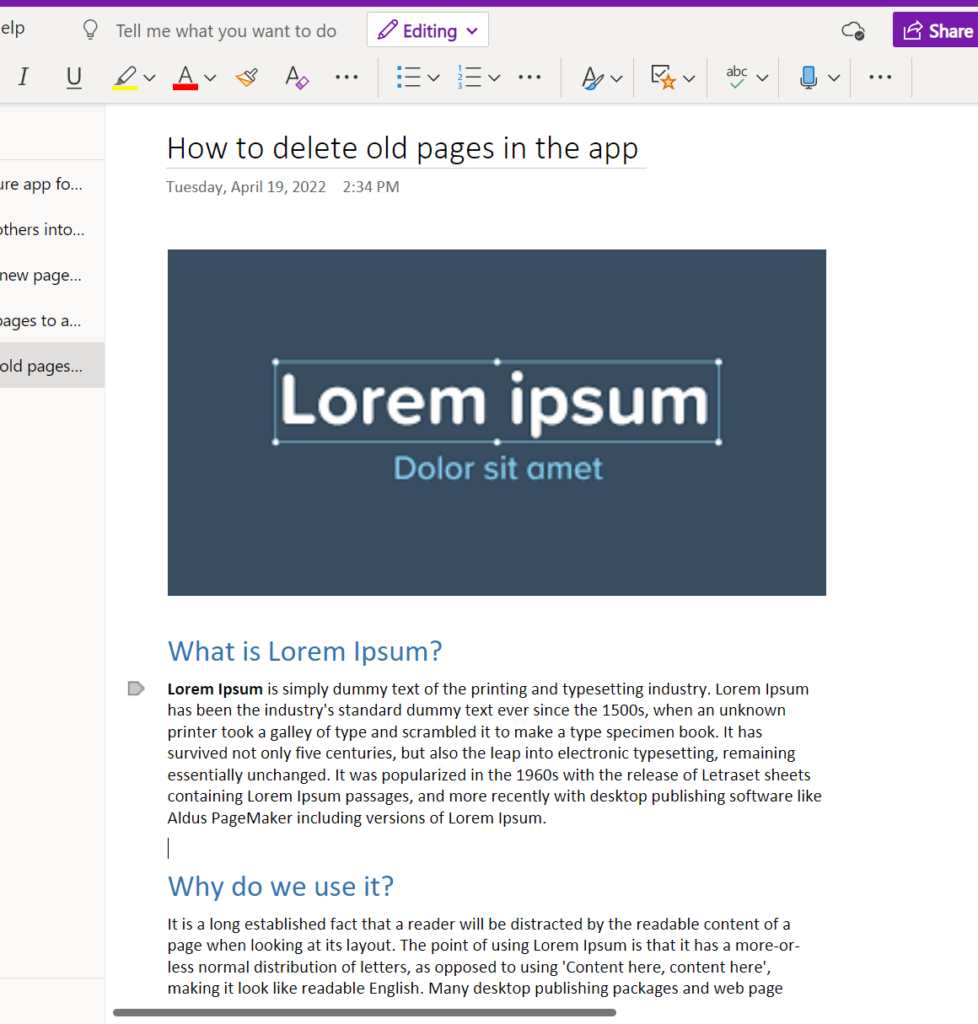Expand spelling options dropdown arrow
This screenshot has width=978, height=1024.
(762, 78)
